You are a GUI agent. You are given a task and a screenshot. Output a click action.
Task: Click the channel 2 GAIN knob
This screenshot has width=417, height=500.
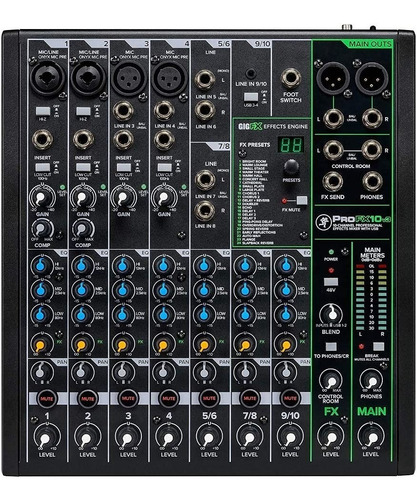83,198
